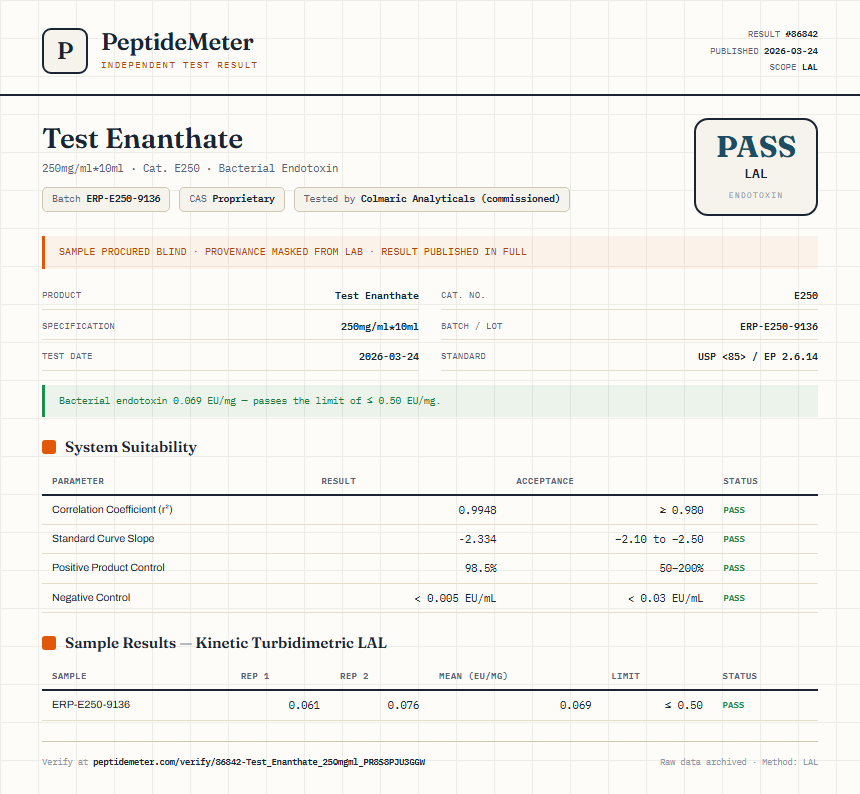Click the 0.9948 correlation result

coord(477,510)
